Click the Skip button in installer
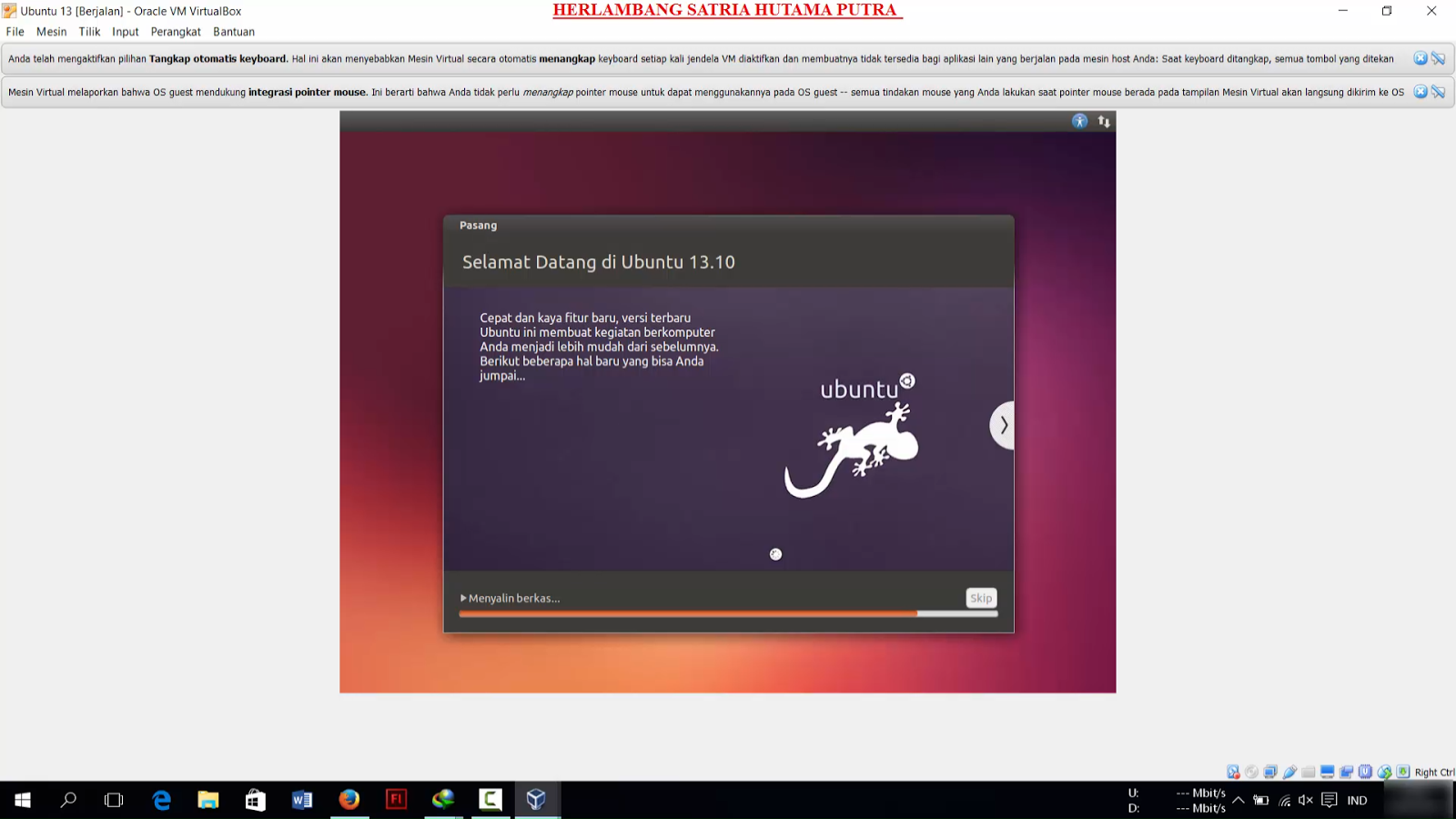1456x819 pixels. tap(981, 598)
